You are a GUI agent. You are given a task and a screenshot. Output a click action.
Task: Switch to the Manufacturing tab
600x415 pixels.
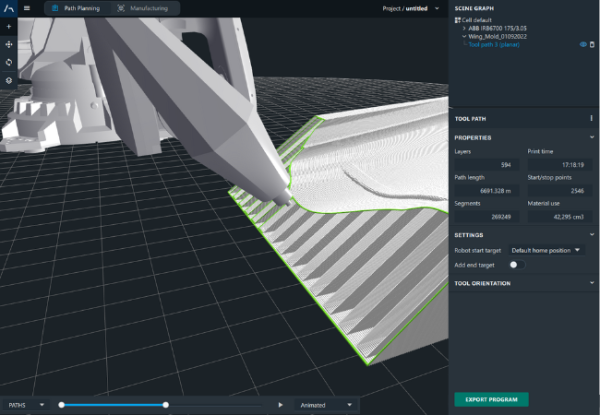click(x=141, y=8)
